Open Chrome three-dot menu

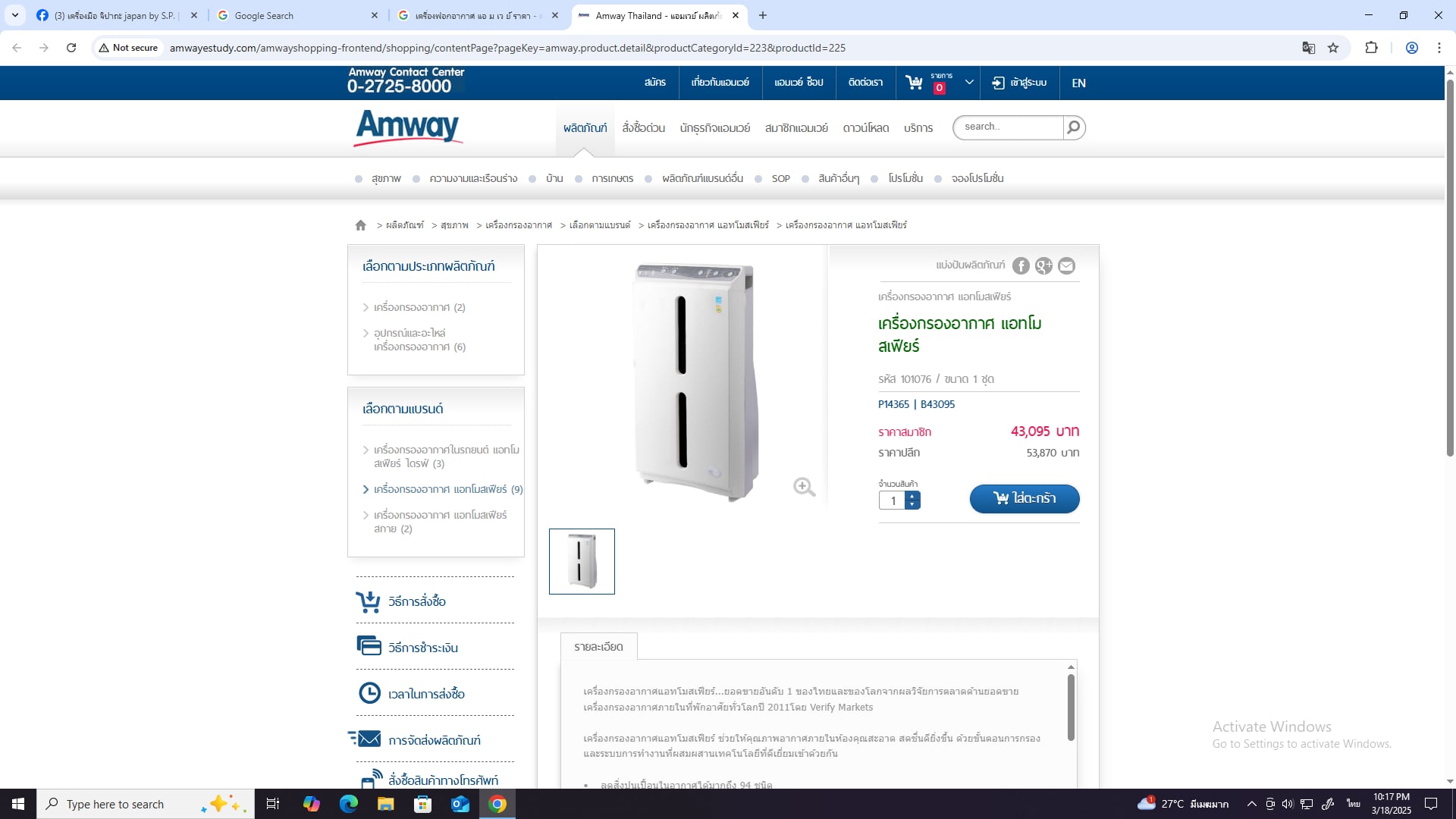tap(1439, 48)
